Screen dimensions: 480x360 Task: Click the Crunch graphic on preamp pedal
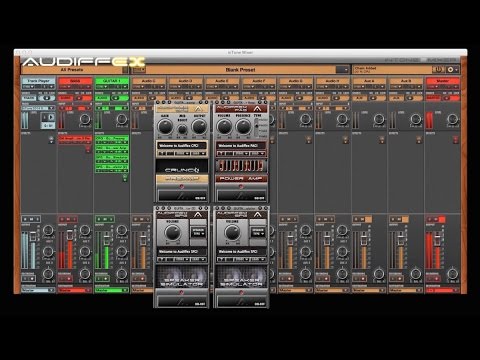(182, 167)
